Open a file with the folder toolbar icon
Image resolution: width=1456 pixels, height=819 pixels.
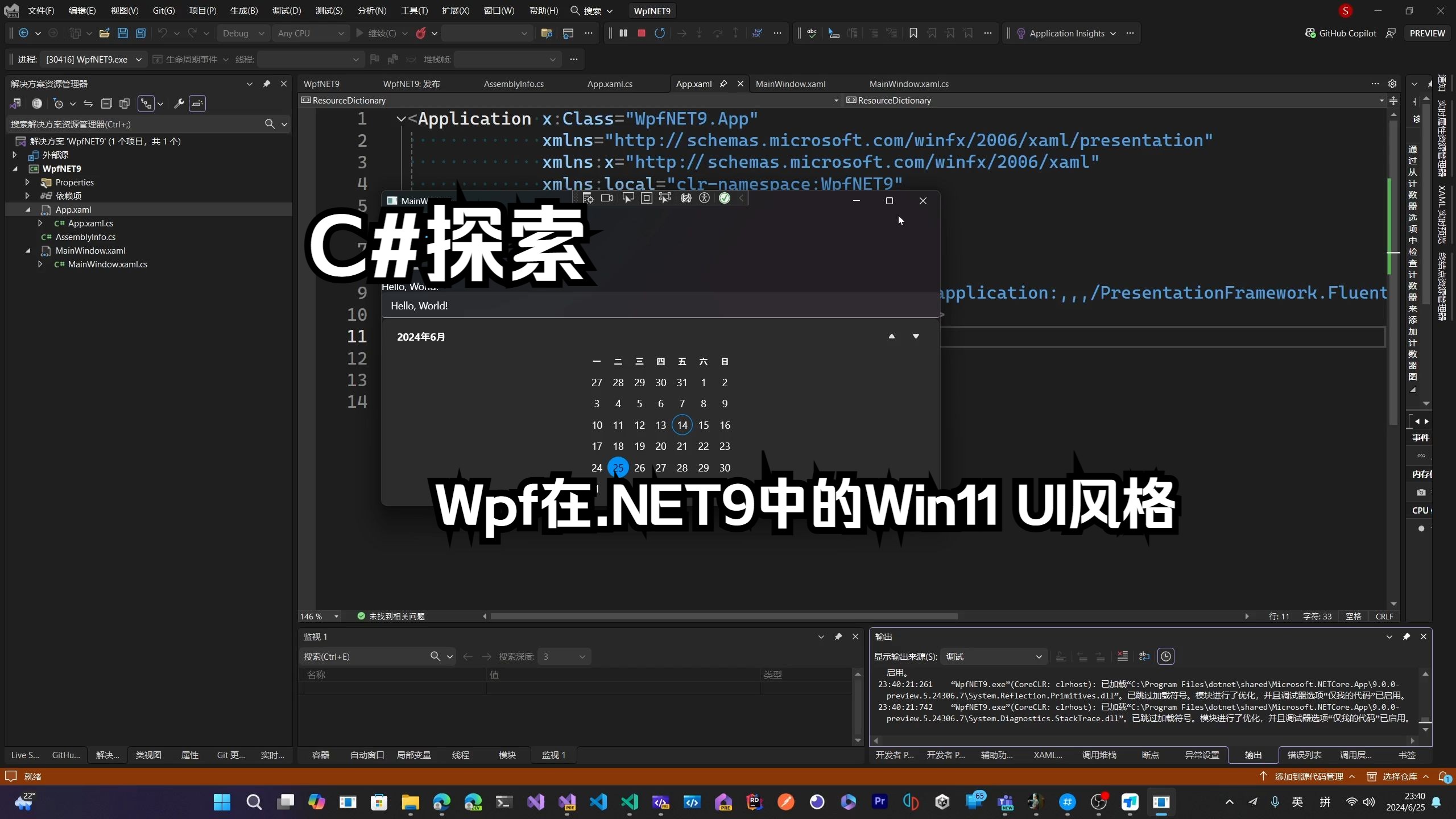pyautogui.click(x=104, y=33)
